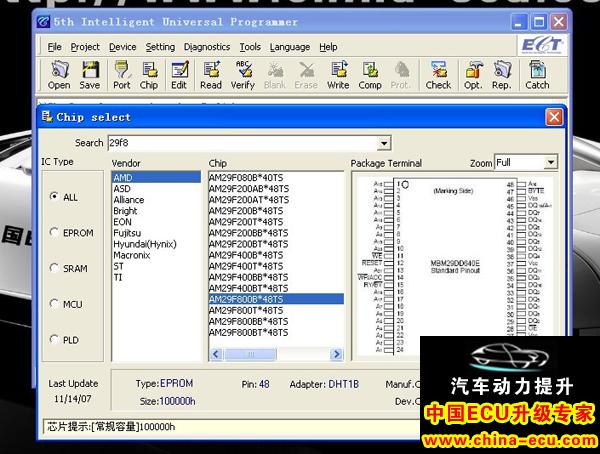
Task: Open the Project menu
Action: point(85,47)
